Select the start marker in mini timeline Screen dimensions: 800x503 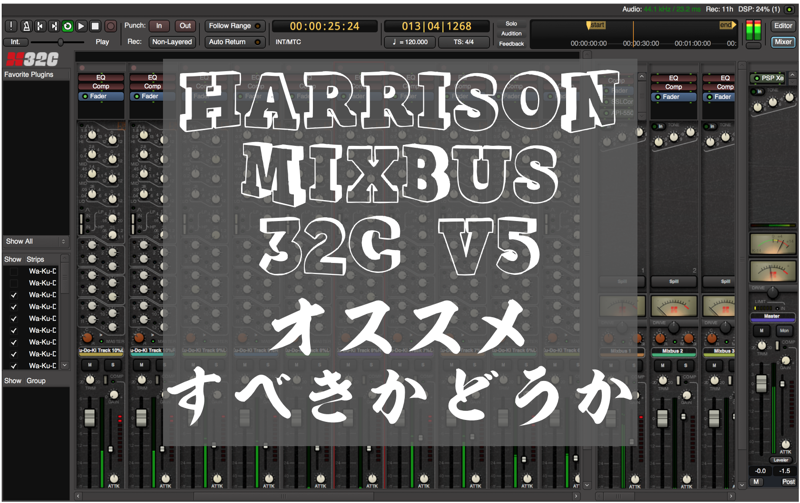[x=596, y=24]
